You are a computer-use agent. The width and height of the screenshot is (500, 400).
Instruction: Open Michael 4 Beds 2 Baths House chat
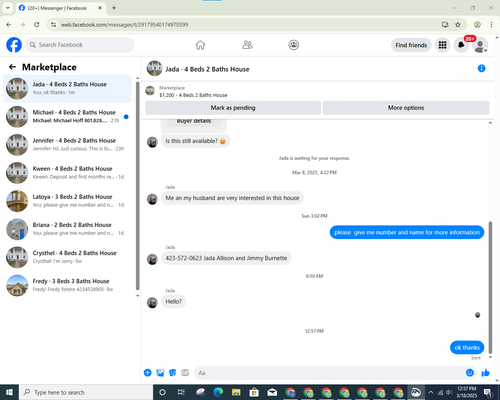pyautogui.click(x=67, y=116)
